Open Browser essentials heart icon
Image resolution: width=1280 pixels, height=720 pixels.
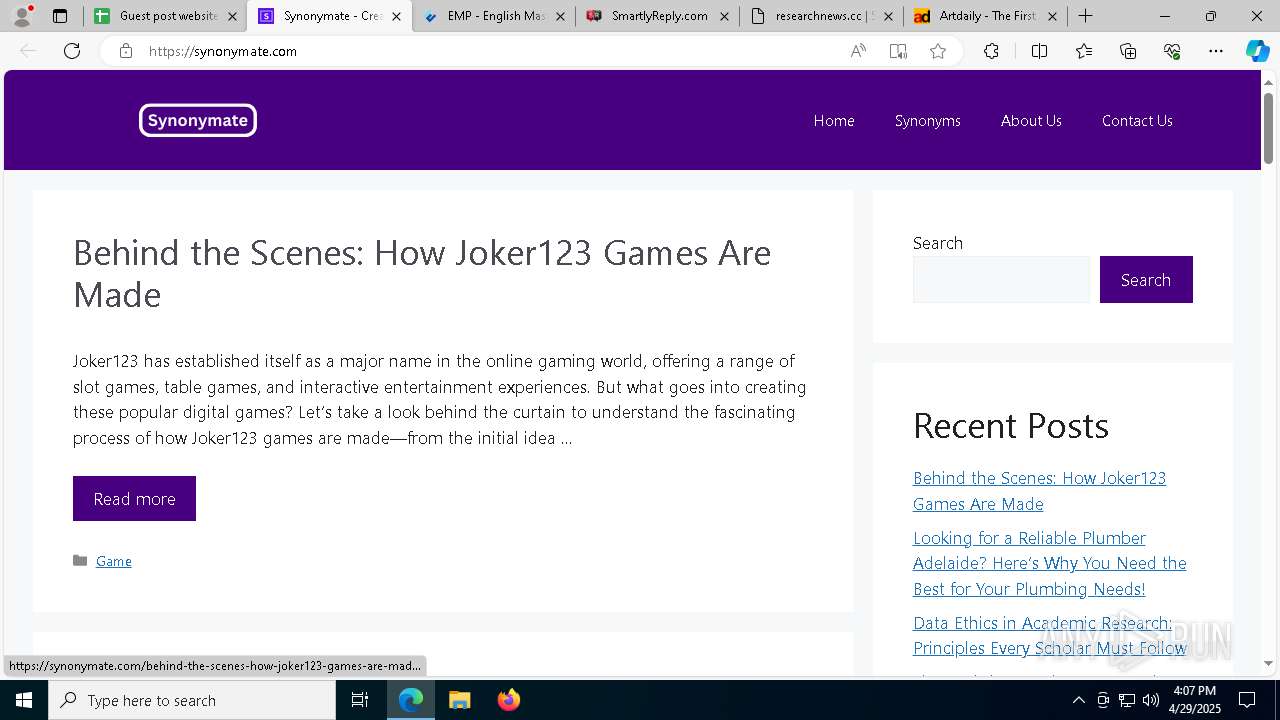1172,51
